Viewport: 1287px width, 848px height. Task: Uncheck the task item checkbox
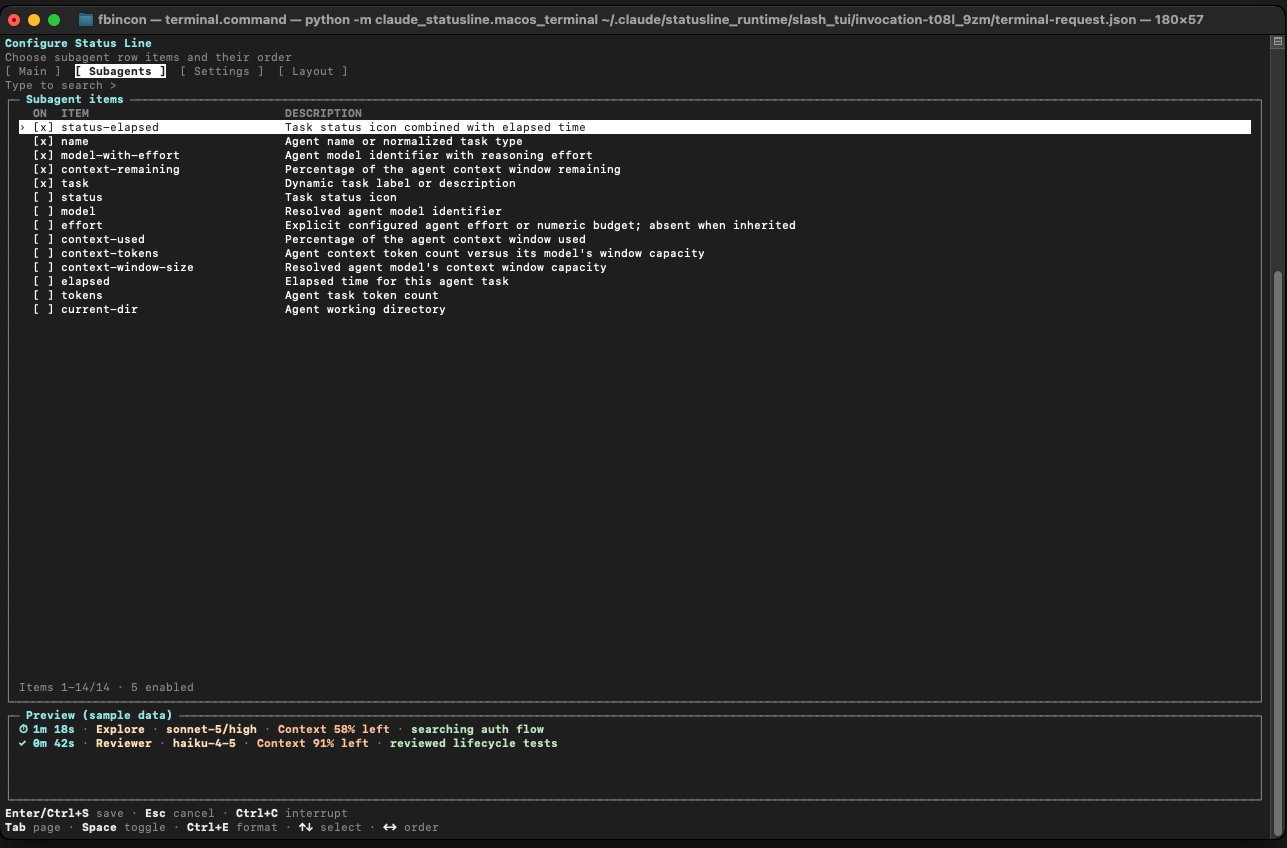(44, 184)
